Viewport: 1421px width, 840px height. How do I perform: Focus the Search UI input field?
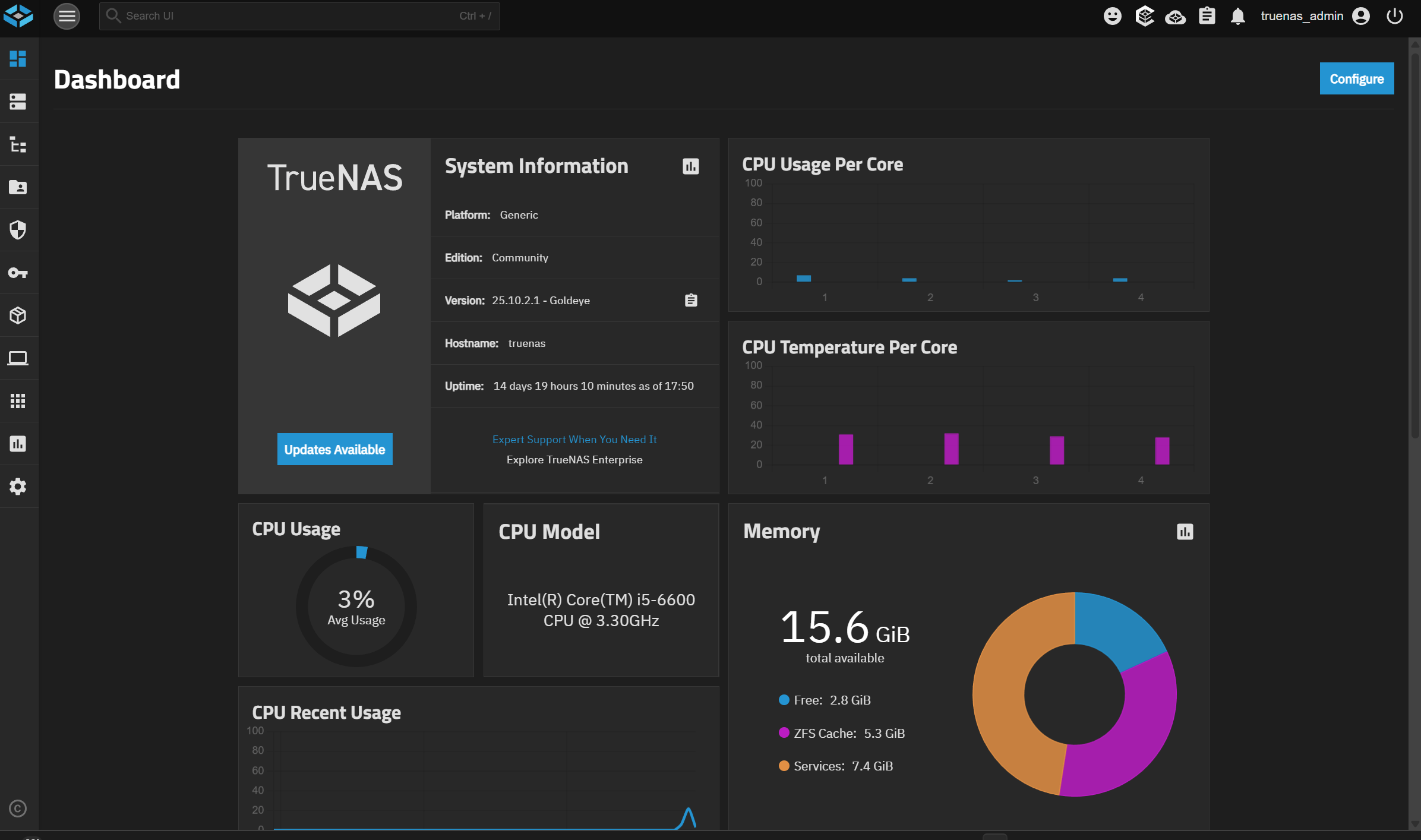(299, 16)
